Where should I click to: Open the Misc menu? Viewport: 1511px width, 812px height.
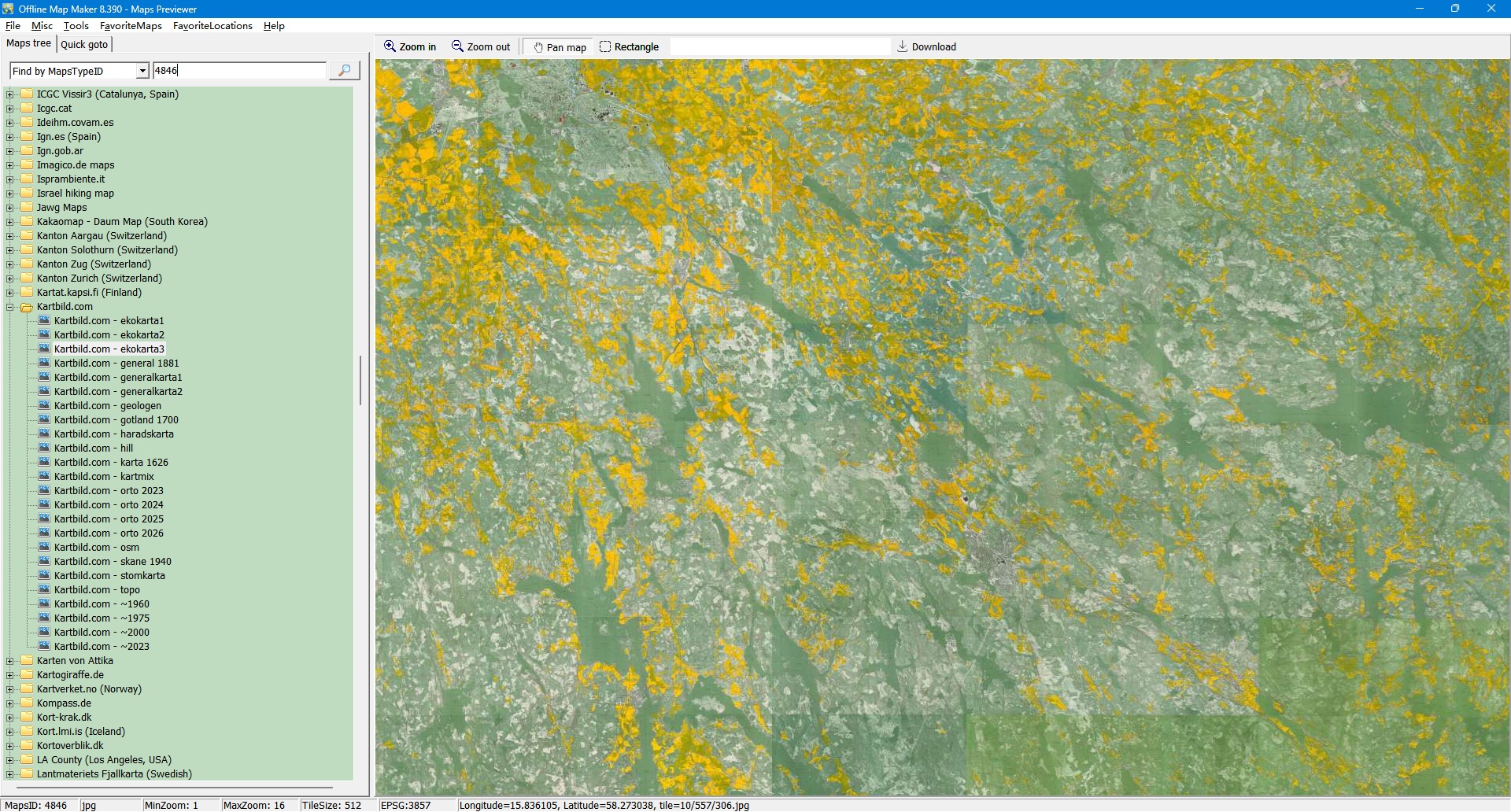pos(42,26)
